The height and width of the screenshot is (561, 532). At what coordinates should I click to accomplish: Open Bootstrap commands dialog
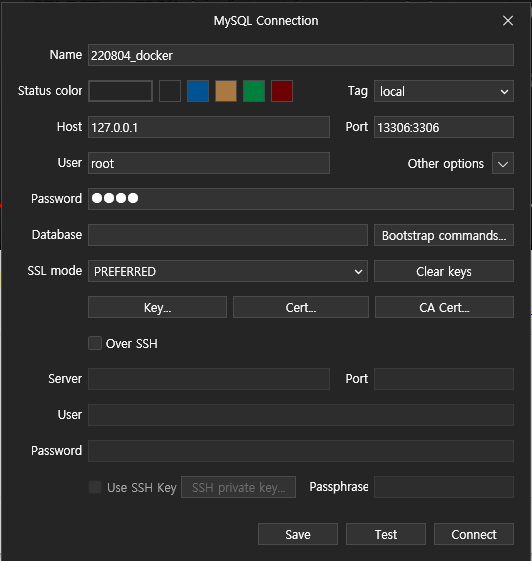coord(444,235)
